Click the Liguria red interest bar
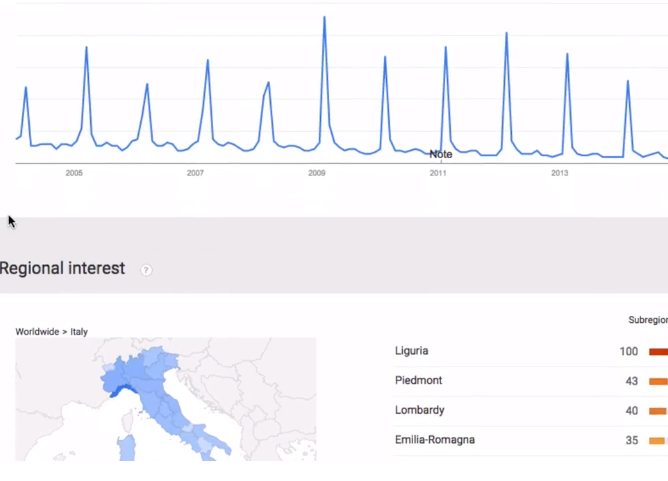668x481 pixels. click(x=658, y=351)
